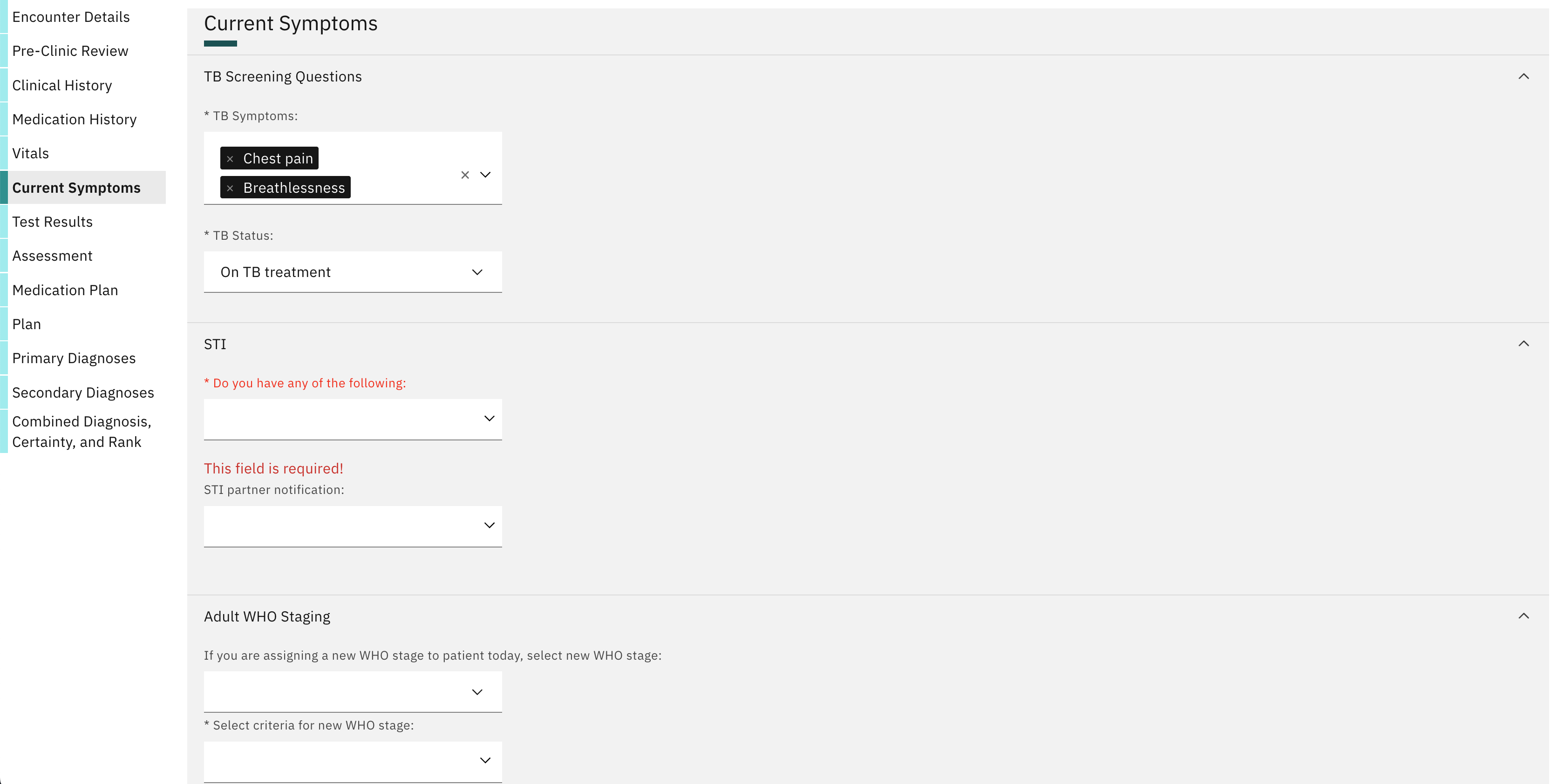The height and width of the screenshot is (784, 1551).
Task: Expand the Adult WHO Staging dropdown
Action: [x=478, y=691]
